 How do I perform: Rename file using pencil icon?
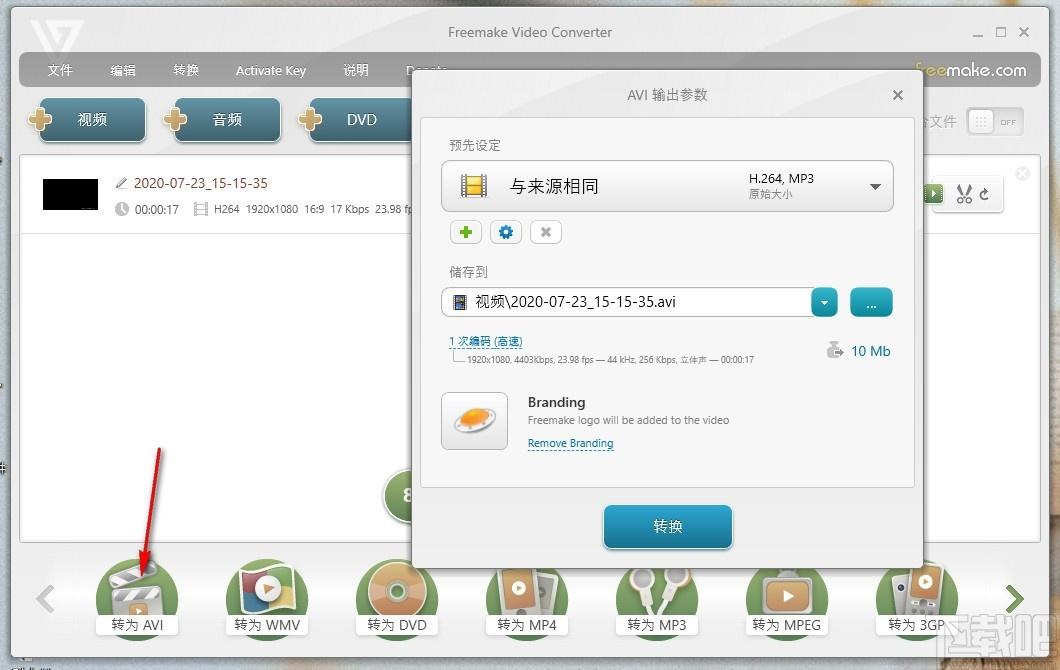121,183
